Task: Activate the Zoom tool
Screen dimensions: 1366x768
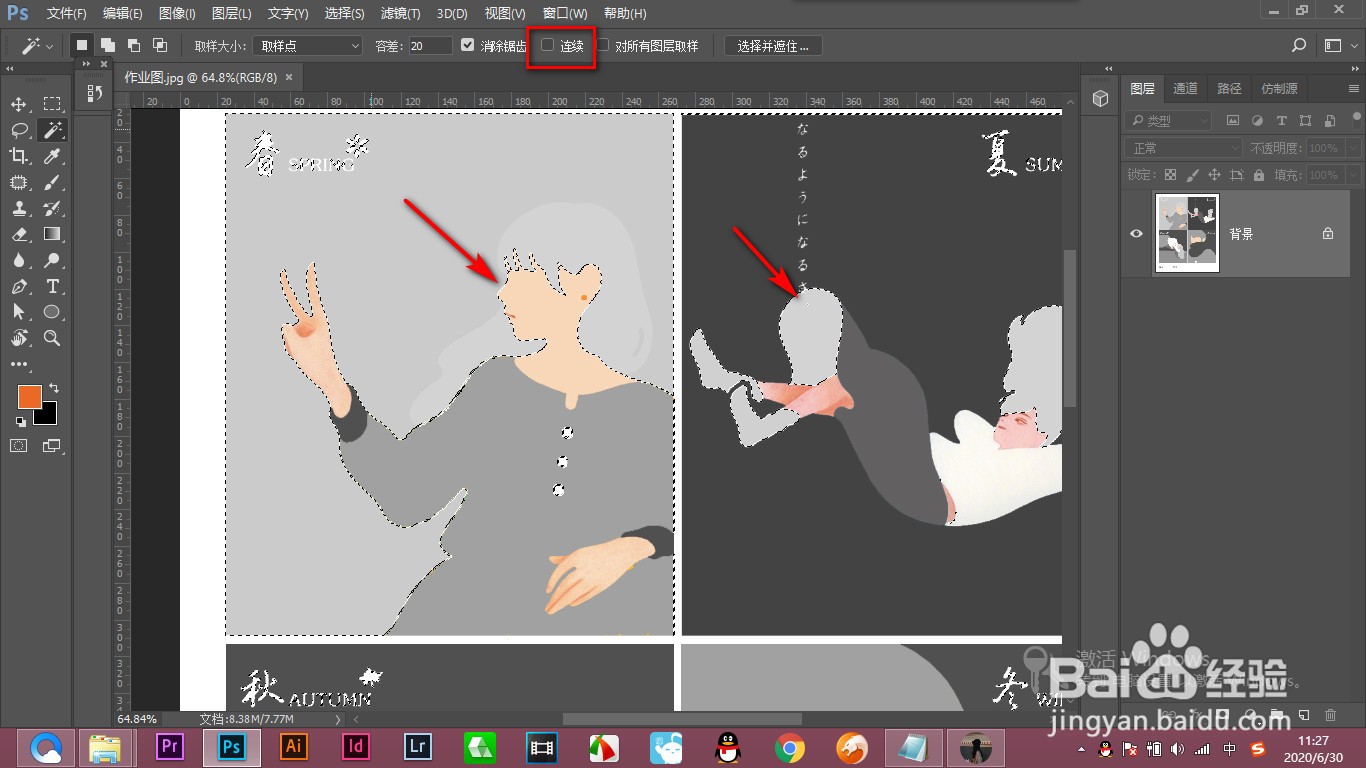Action: [52, 338]
